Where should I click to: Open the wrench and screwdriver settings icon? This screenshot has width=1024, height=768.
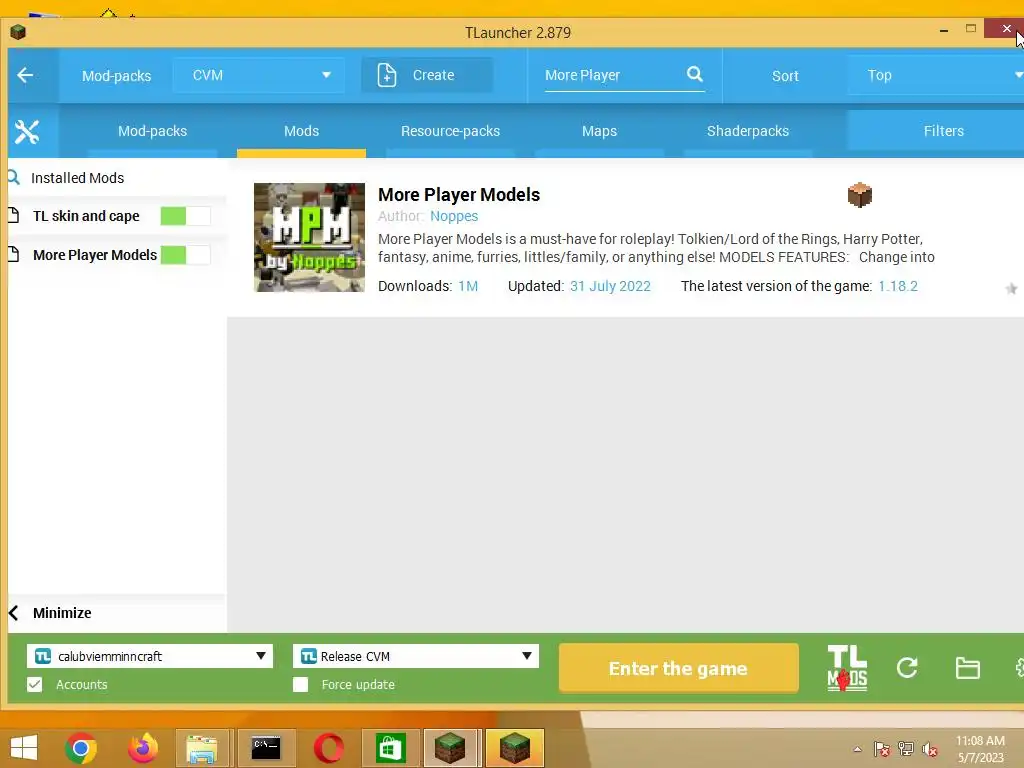[x=27, y=131]
